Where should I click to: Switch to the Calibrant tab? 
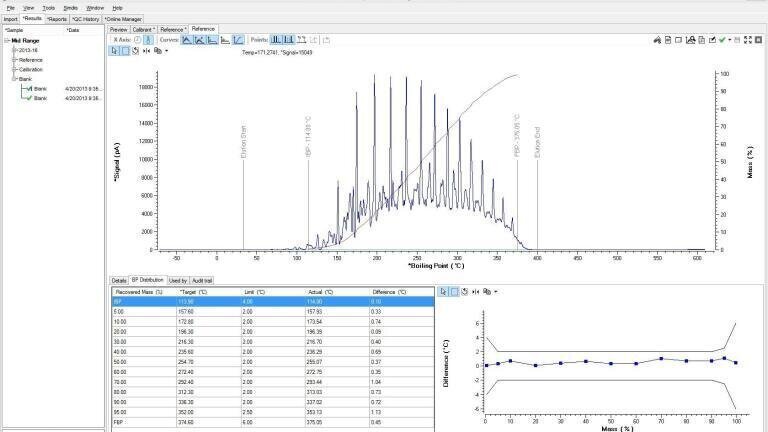point(144,29)
